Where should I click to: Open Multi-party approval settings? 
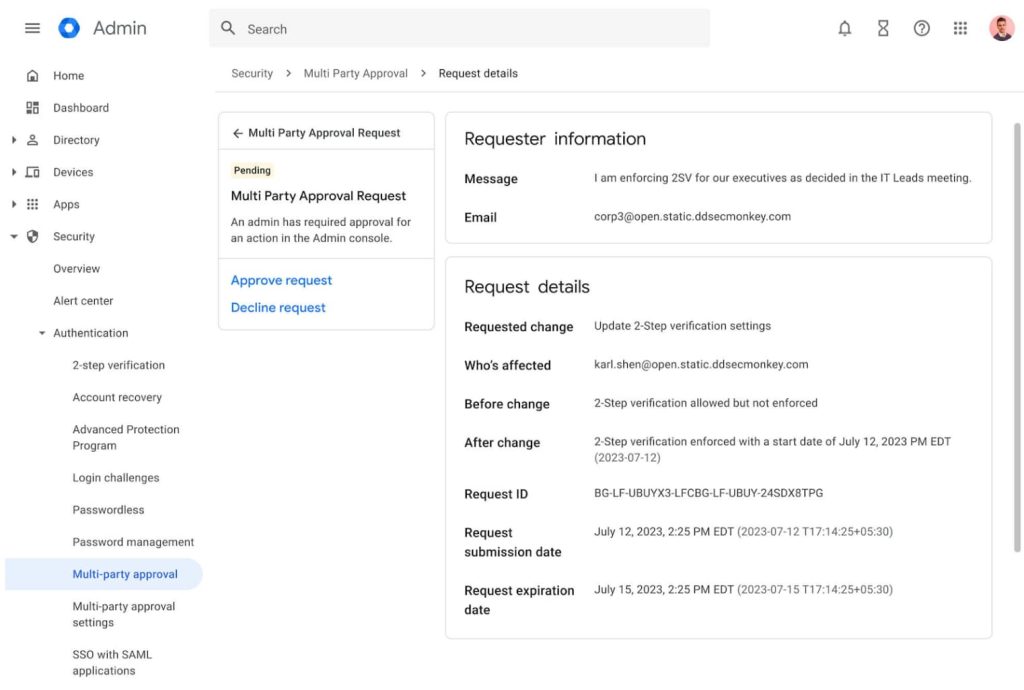click(123, 614)
